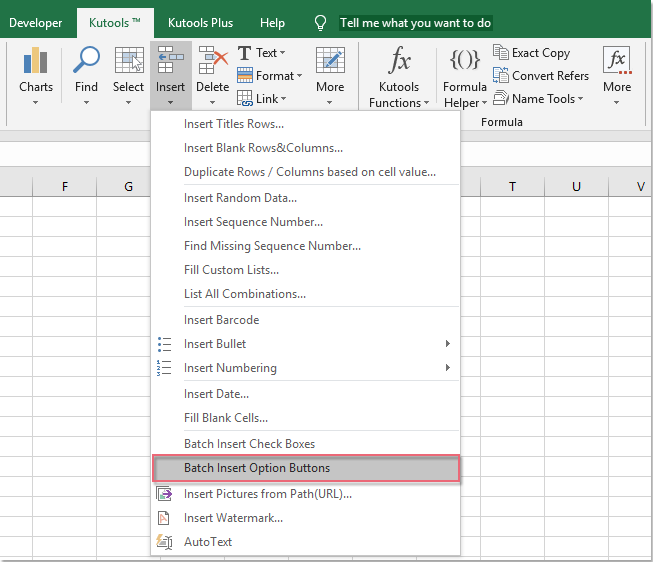The image size is (653, 562).
Task: Open the Text dropdown arrow
Action: [282, 53]
